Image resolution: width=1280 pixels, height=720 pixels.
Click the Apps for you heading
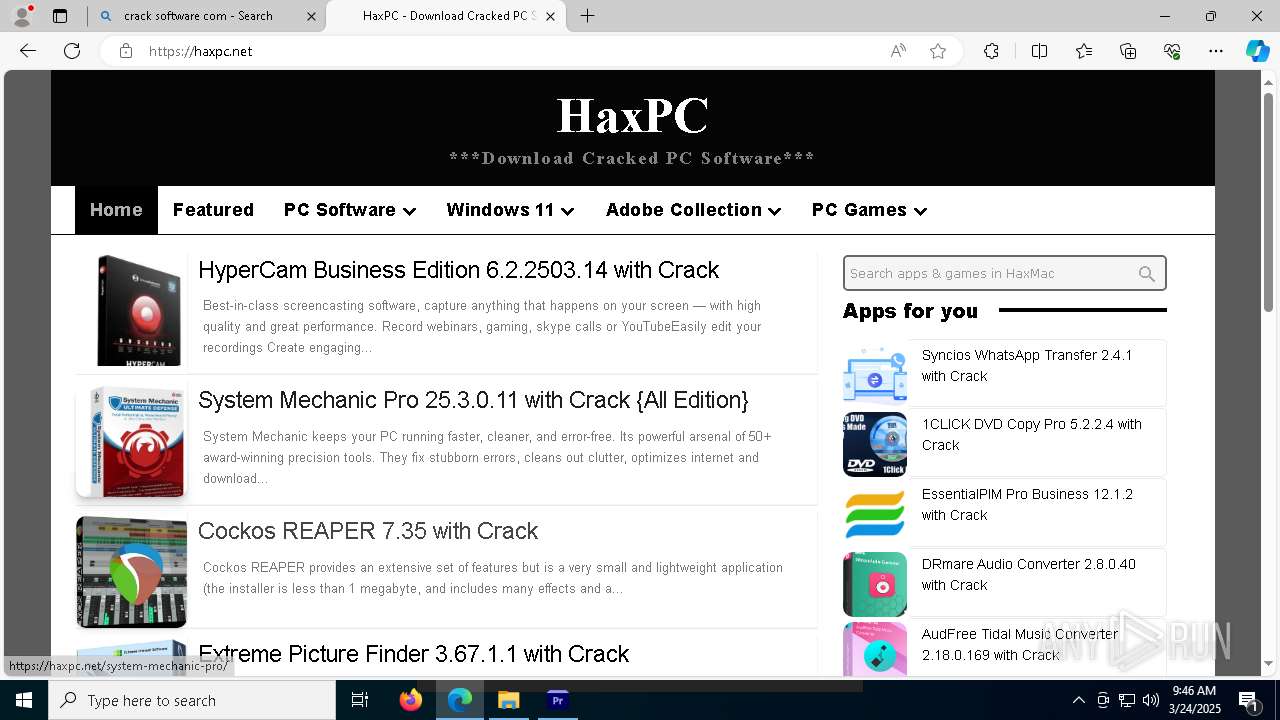[910, 311]
